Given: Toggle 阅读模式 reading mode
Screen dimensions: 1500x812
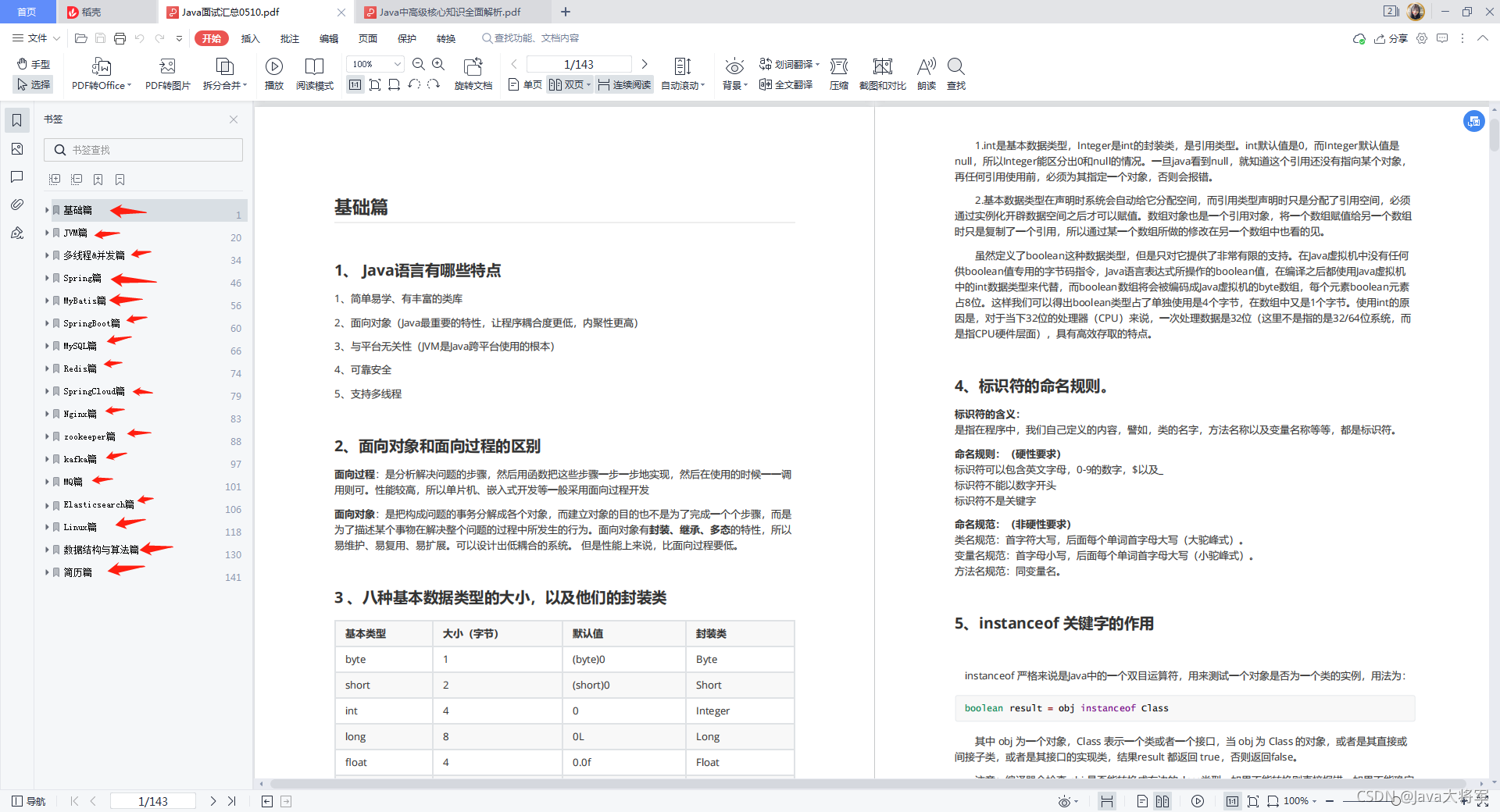Looking at the screenshot, I should 315,74.
